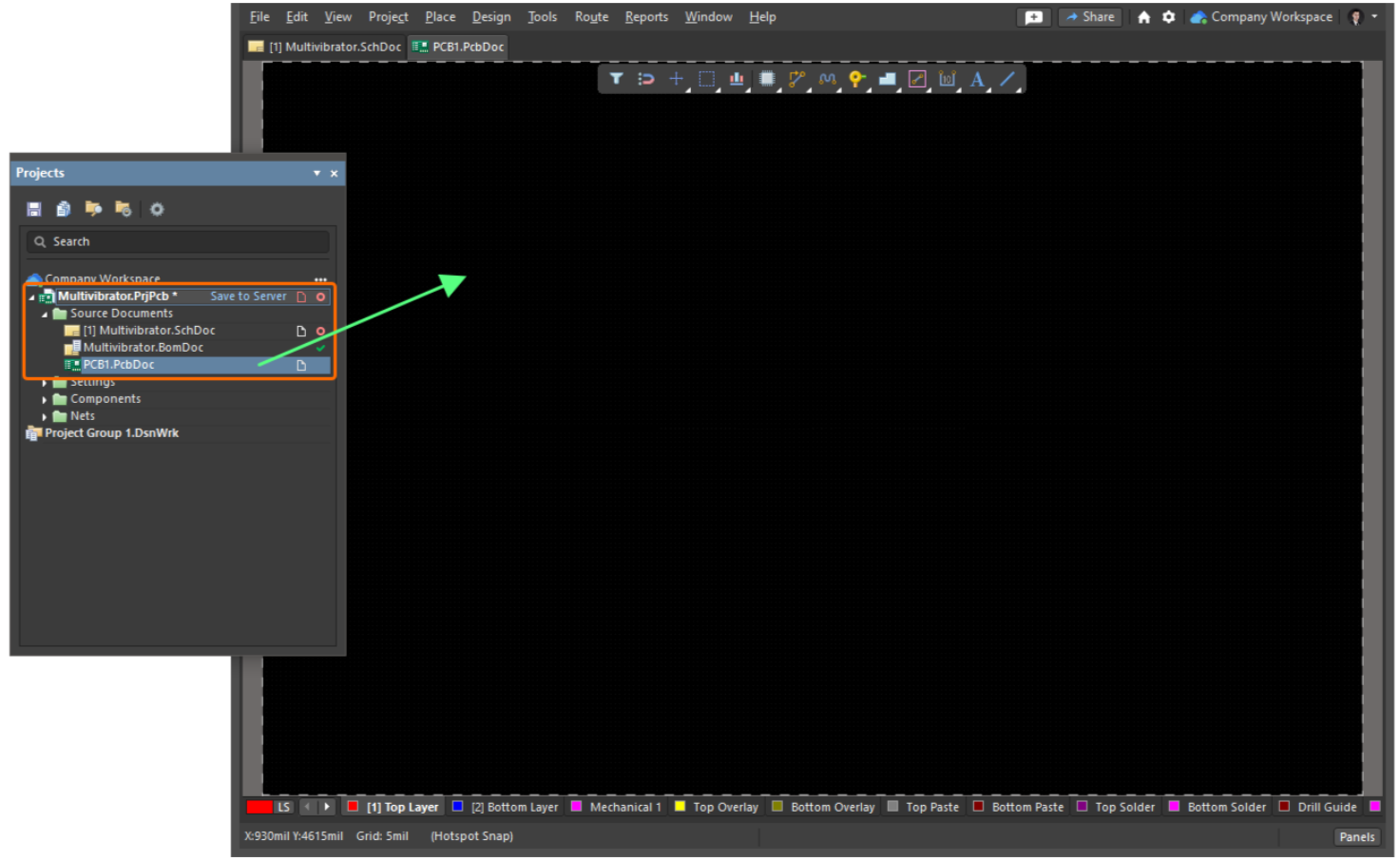Open the Design menu
Image resolution: width=1400 pixels, height=861 pixels.
point(490,17)
